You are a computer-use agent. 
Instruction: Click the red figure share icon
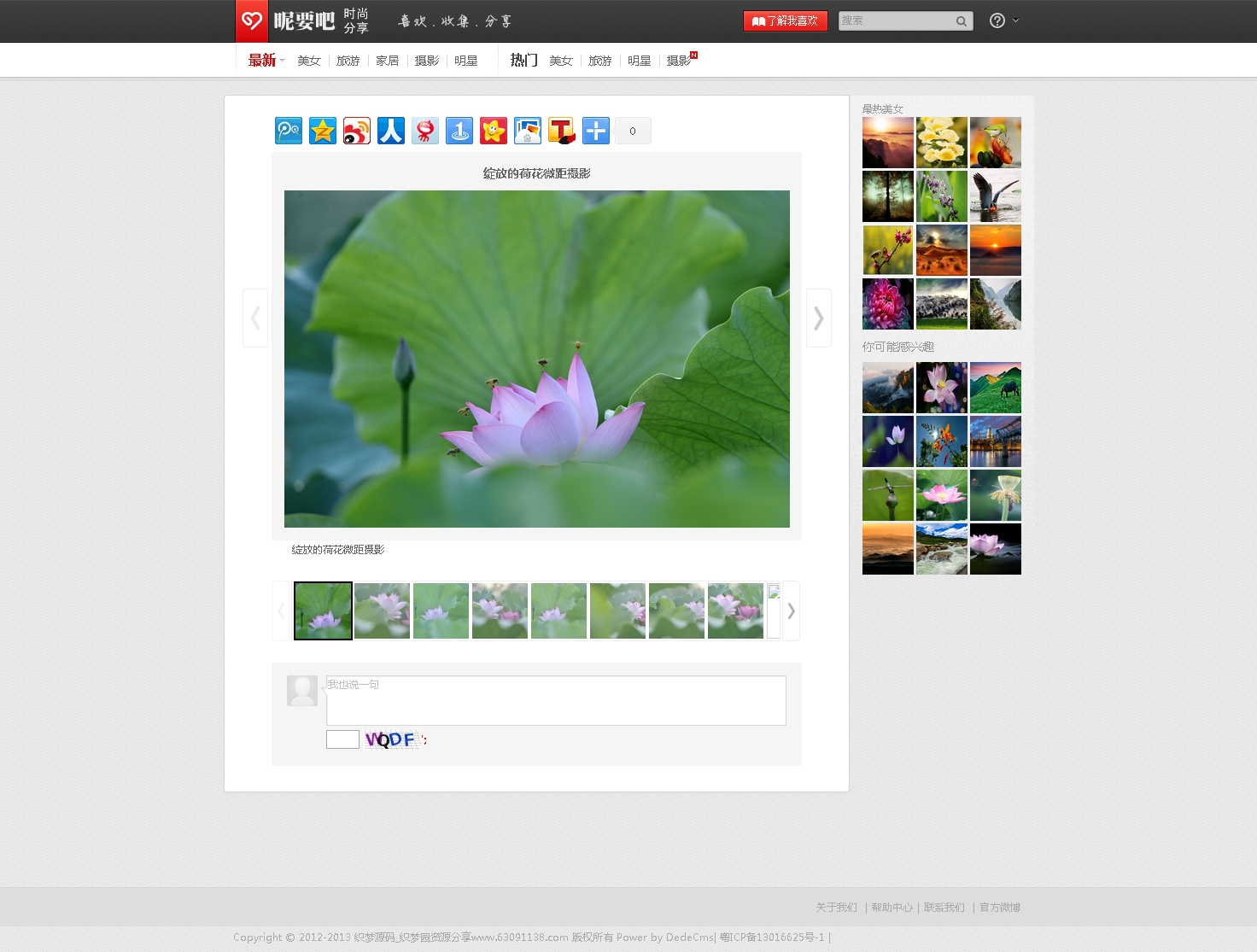point(425,131)
